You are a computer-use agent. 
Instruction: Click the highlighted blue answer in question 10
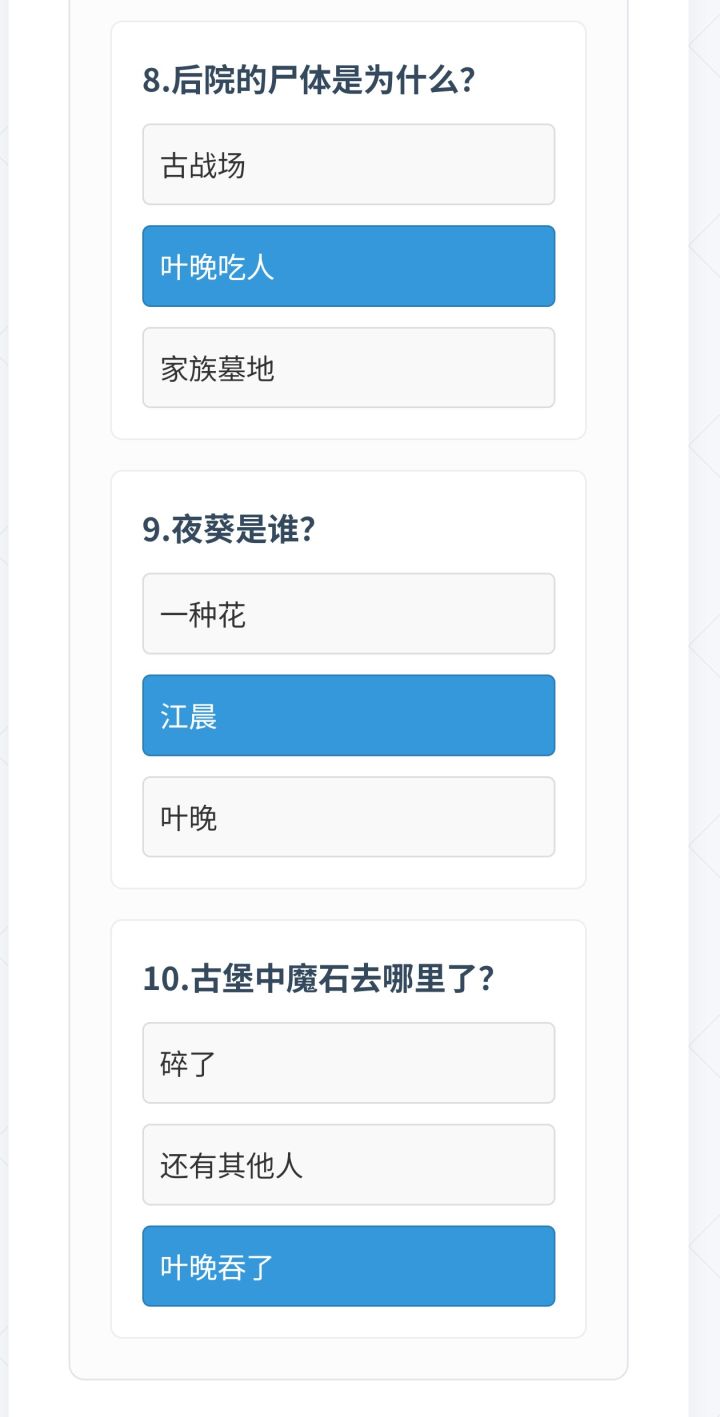tap(348, 1266)
